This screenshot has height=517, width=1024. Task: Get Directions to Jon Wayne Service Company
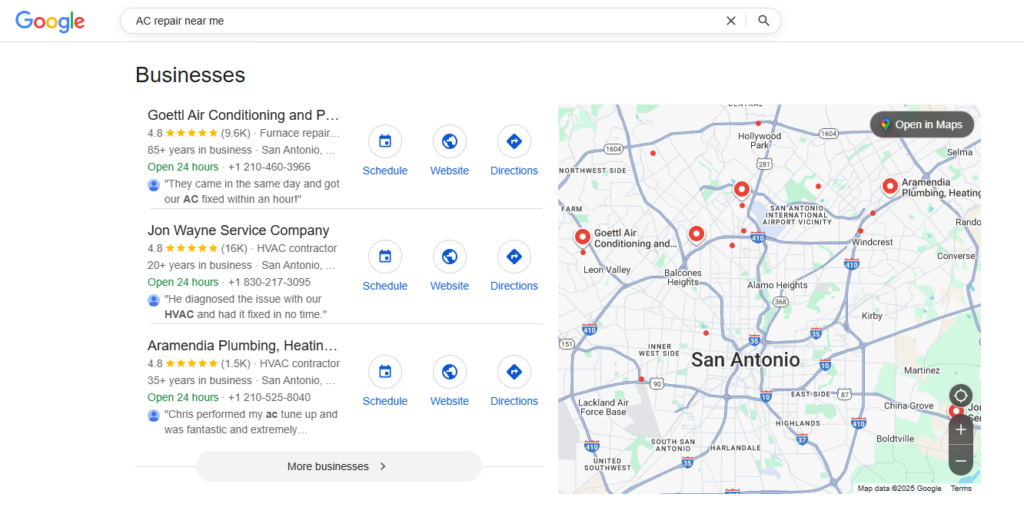coord(514,256)
